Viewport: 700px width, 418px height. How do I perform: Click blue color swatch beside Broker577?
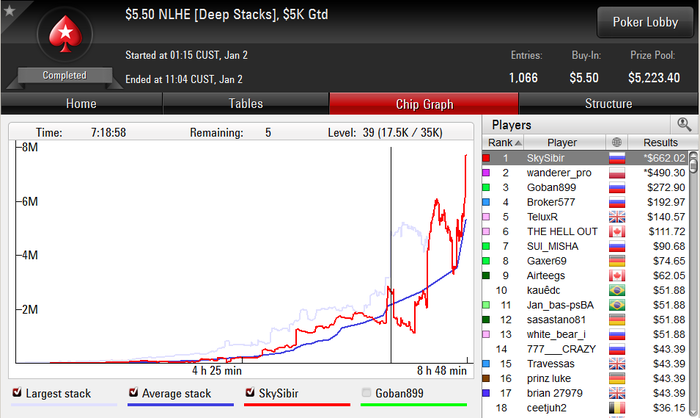pyautogui.click(x=486, y=202)
